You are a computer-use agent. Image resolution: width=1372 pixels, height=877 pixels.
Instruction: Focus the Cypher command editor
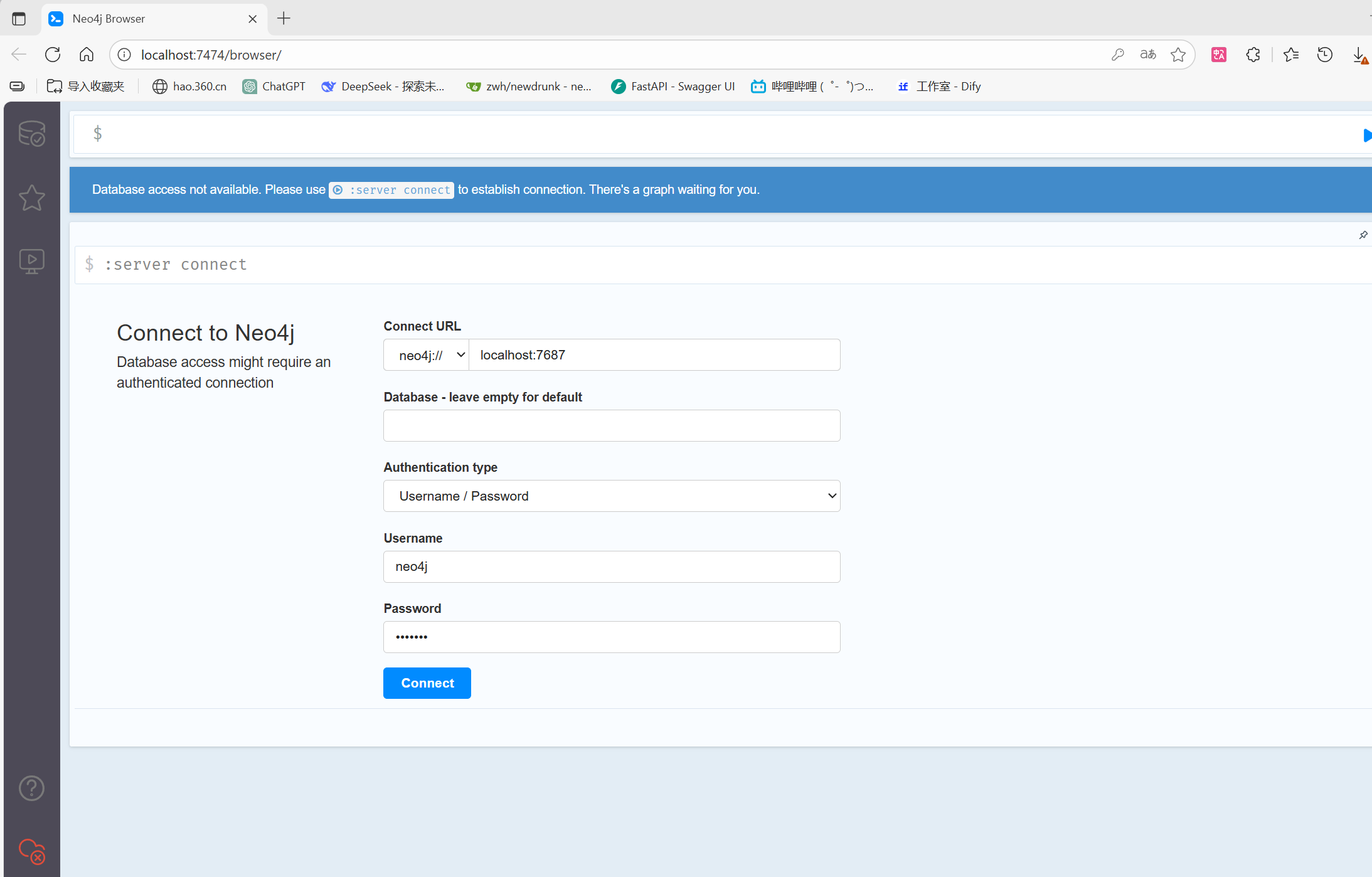click(x=715, y=134)
